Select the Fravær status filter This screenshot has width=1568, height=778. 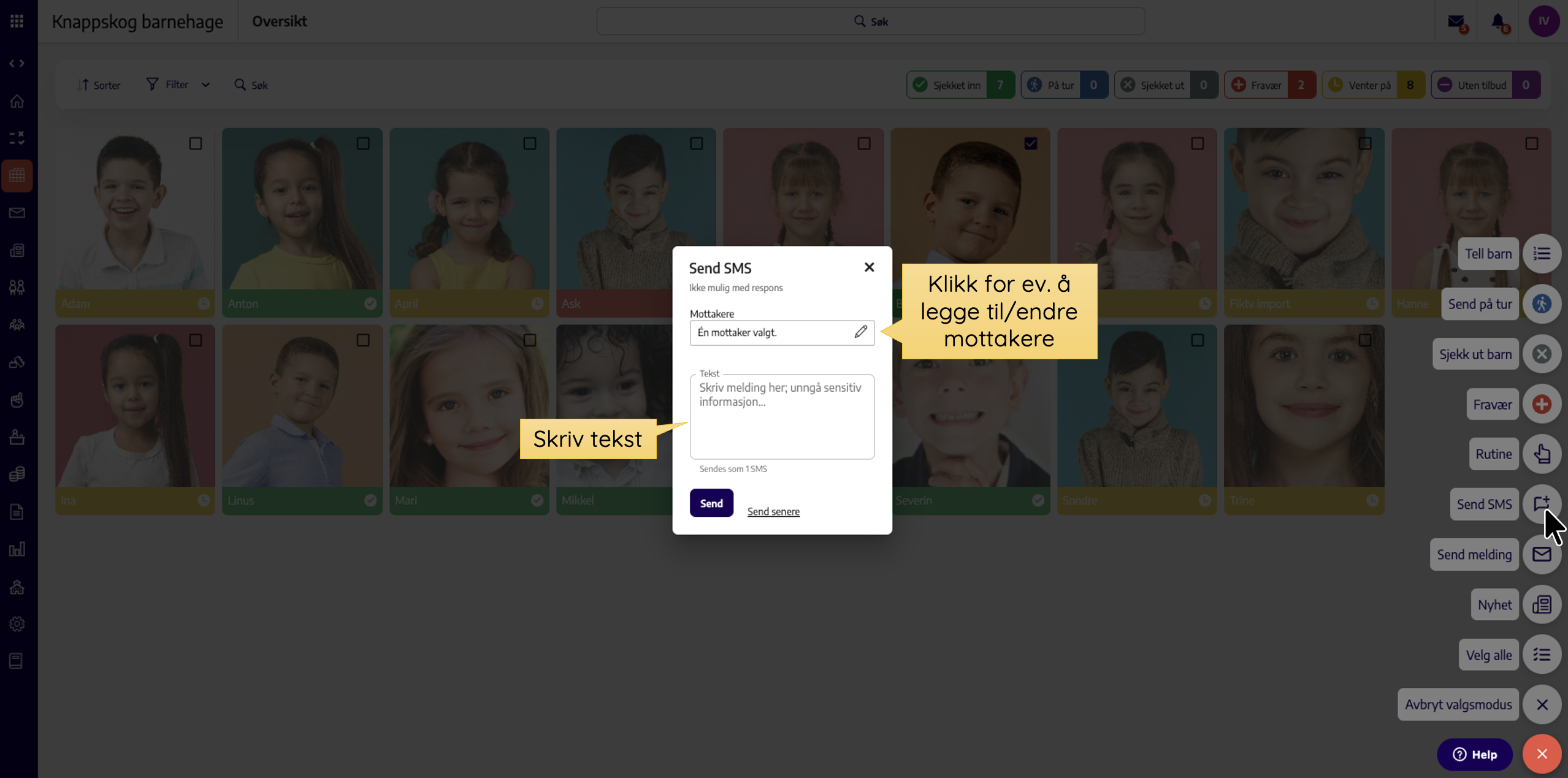tap(1270, 85)
